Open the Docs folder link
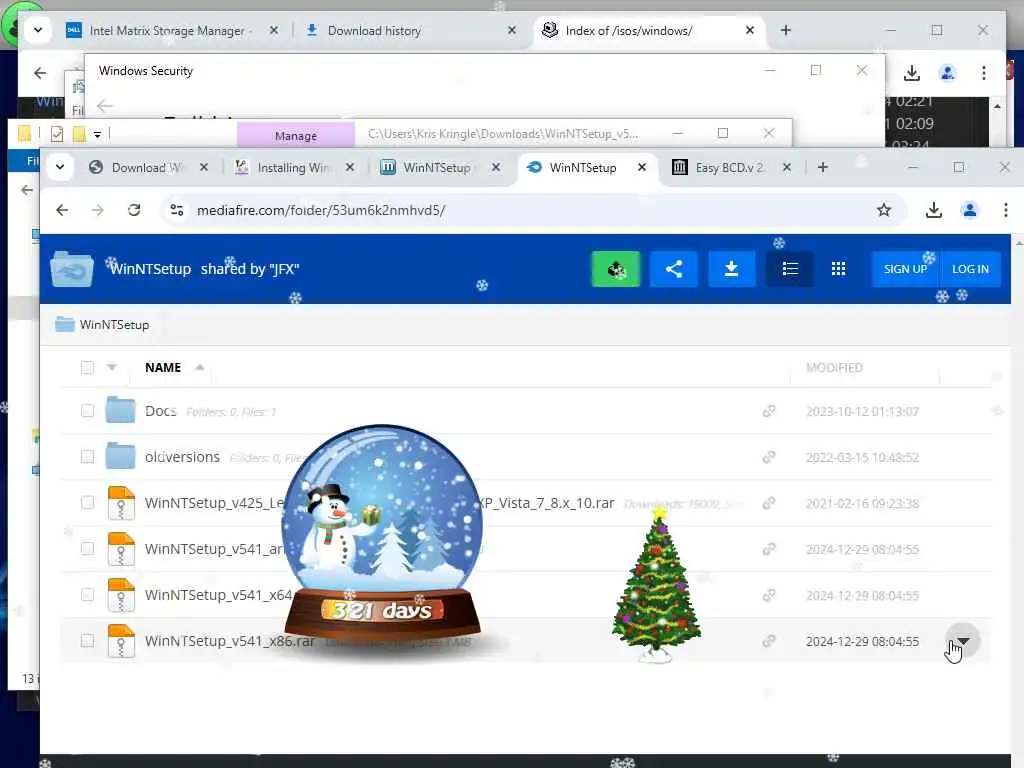Image resolution: width=1024 pixels, height=768 pixels. point(161,411)
